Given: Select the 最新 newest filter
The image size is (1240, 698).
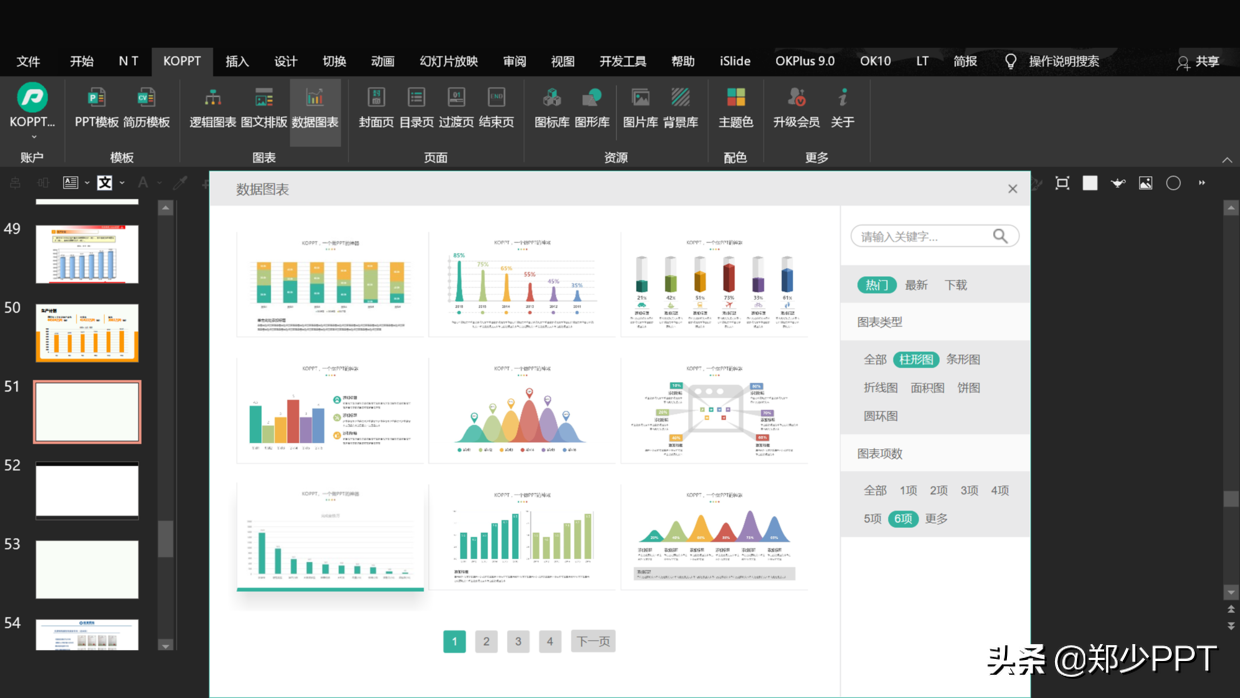Looking at the screenshot, I should 916,285.
